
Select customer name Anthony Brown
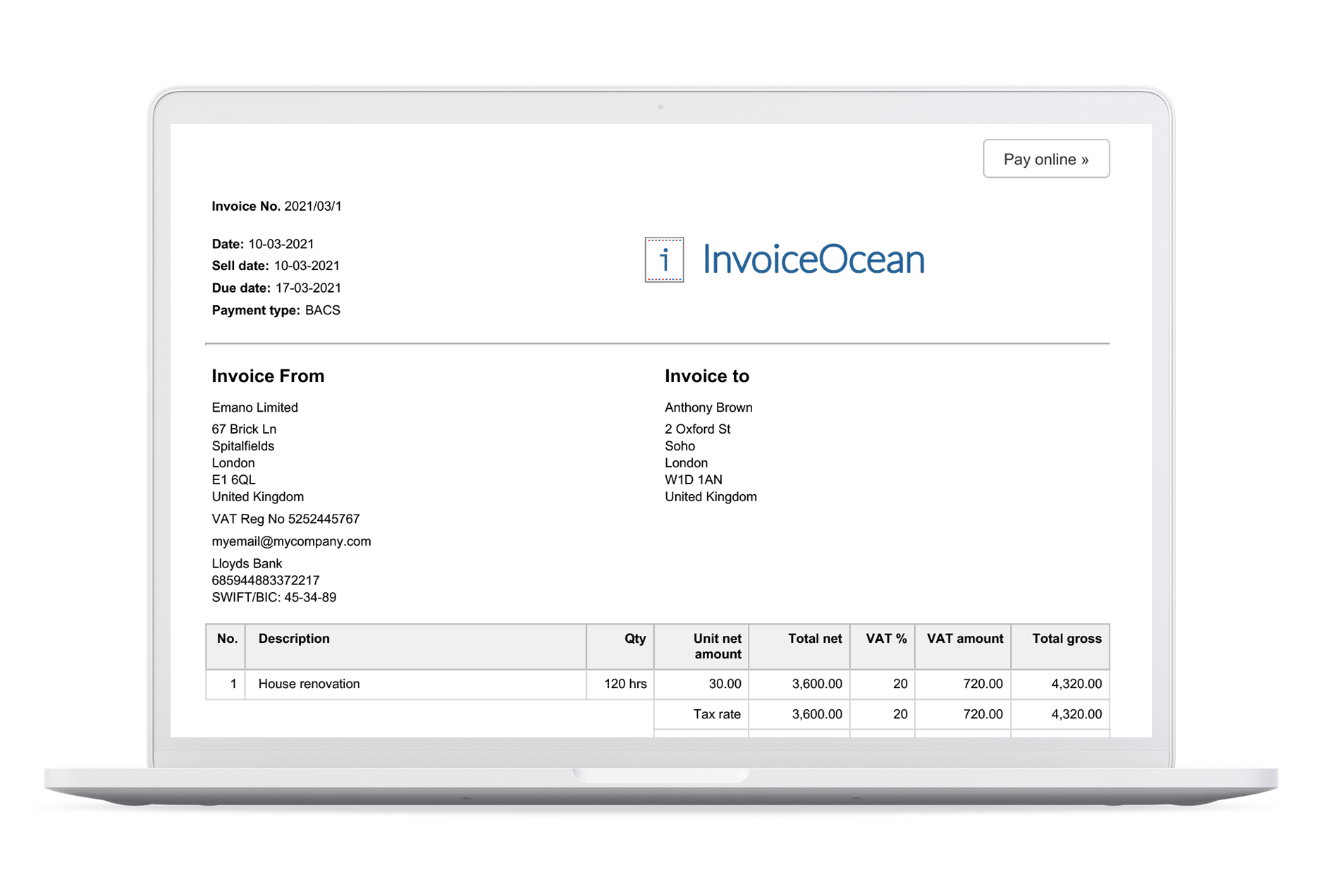pyautogui.click(x=708, y=407)
